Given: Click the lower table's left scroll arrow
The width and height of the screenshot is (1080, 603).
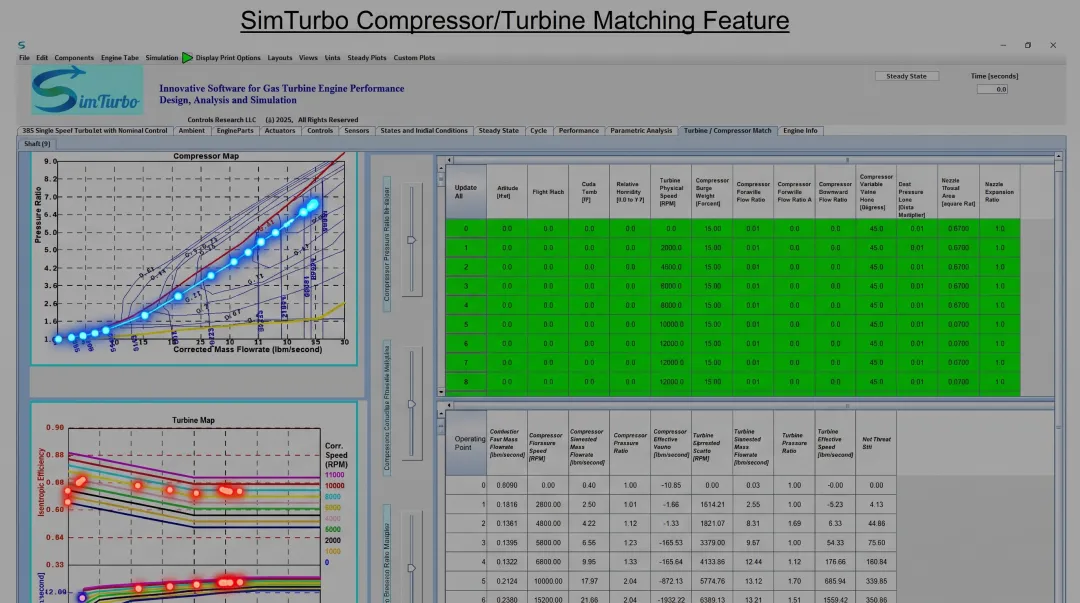Looking at the screenshot, I should click(449, 405).
